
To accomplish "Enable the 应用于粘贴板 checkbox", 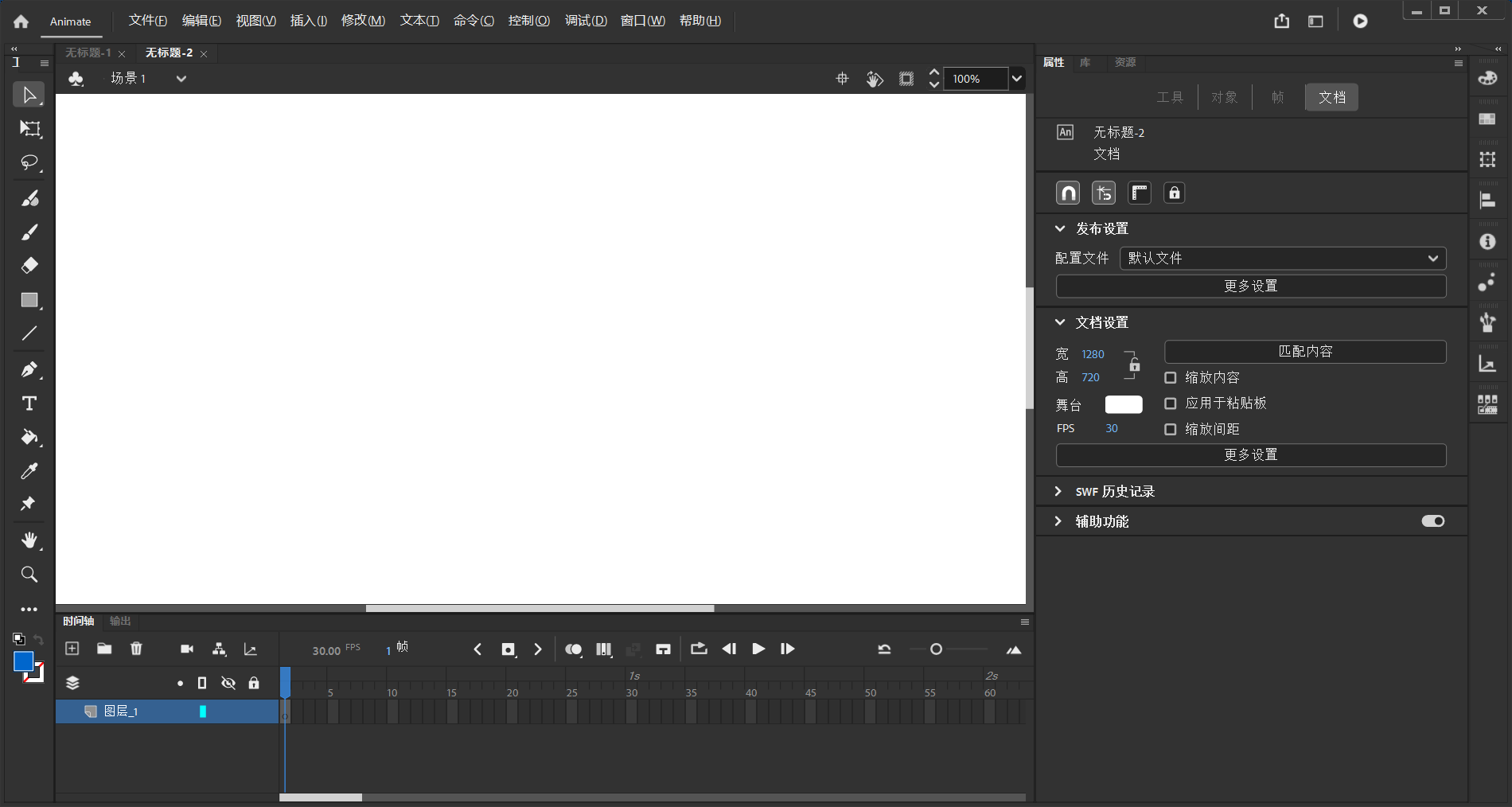I will [x=1171, y=403].
